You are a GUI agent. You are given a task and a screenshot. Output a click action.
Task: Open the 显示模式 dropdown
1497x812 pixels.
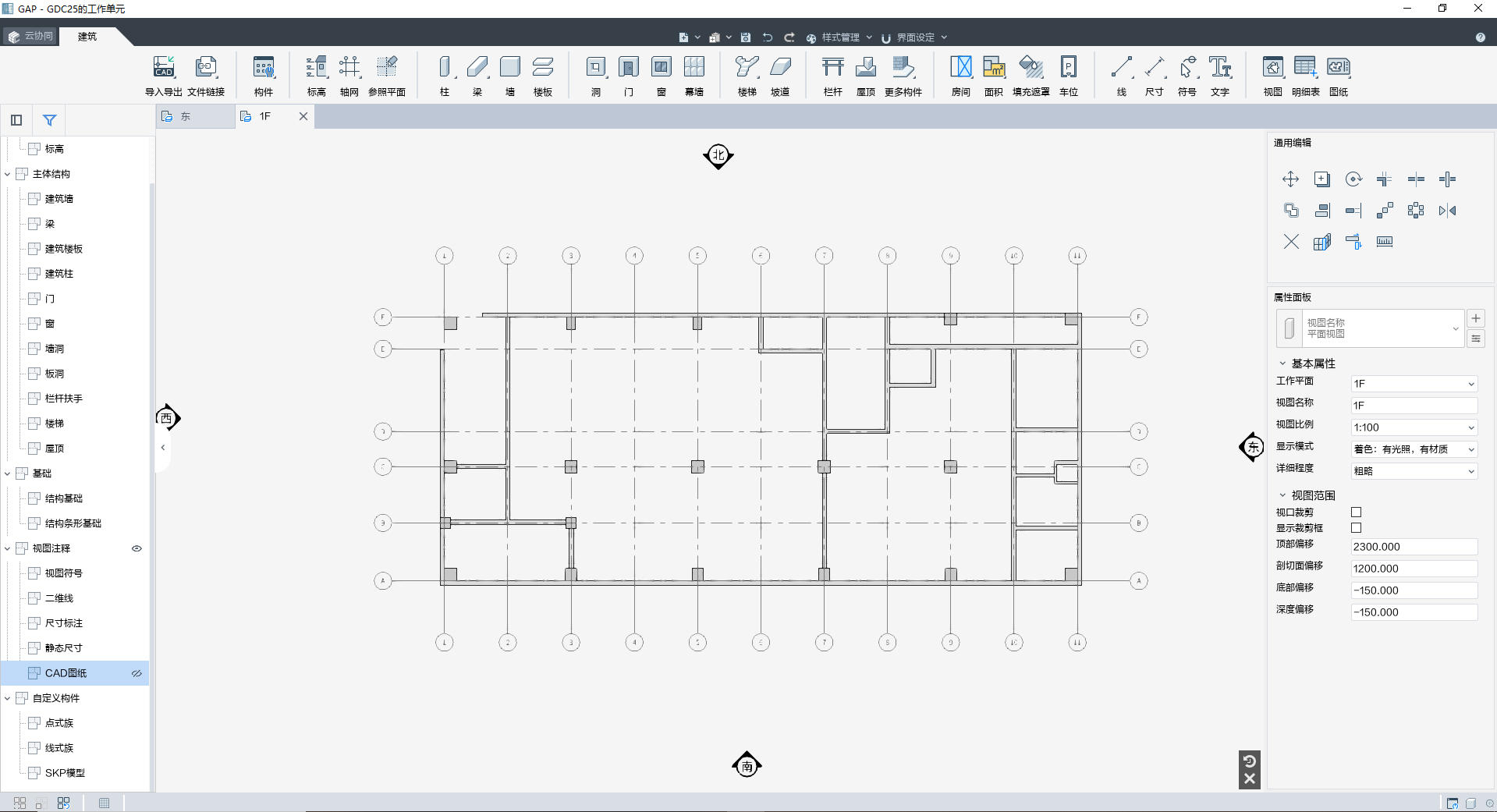[1414, 449]
